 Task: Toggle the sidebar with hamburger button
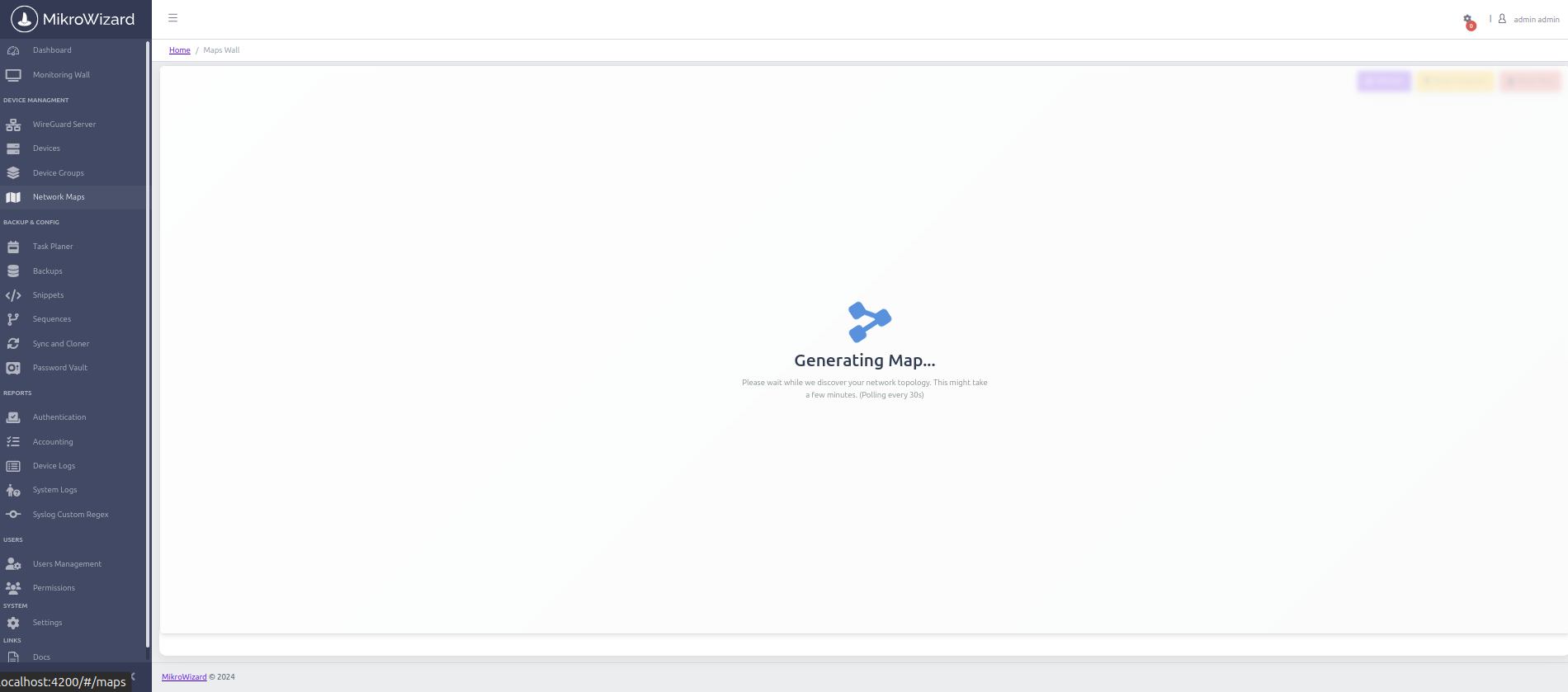pos(172,18)
